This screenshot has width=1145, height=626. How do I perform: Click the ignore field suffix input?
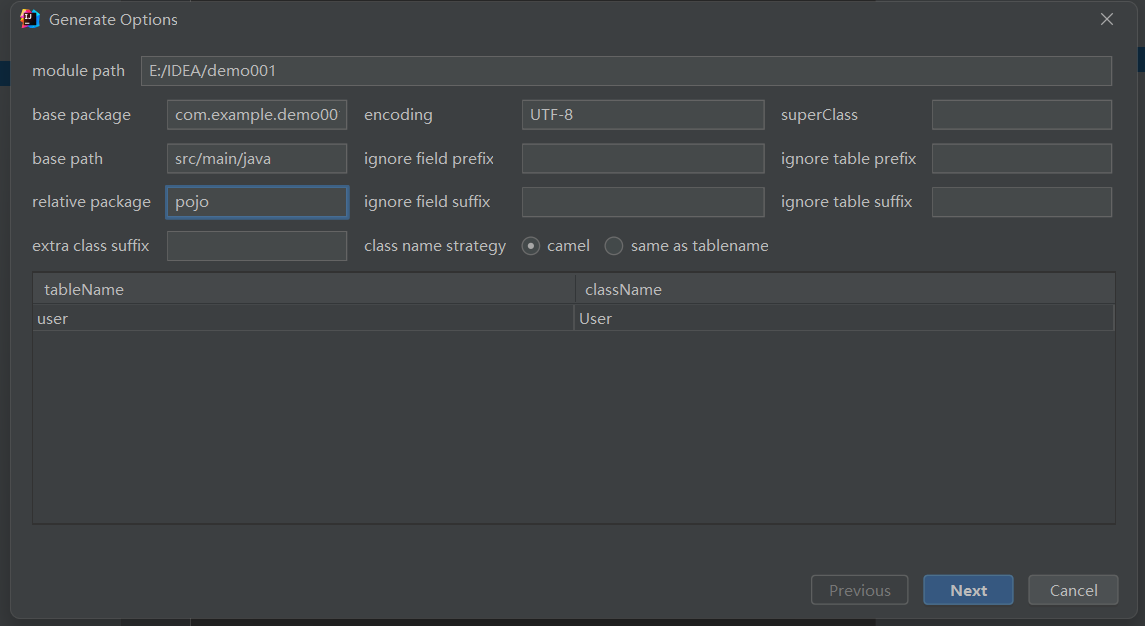pyautogui.click(x=642, y=202)
